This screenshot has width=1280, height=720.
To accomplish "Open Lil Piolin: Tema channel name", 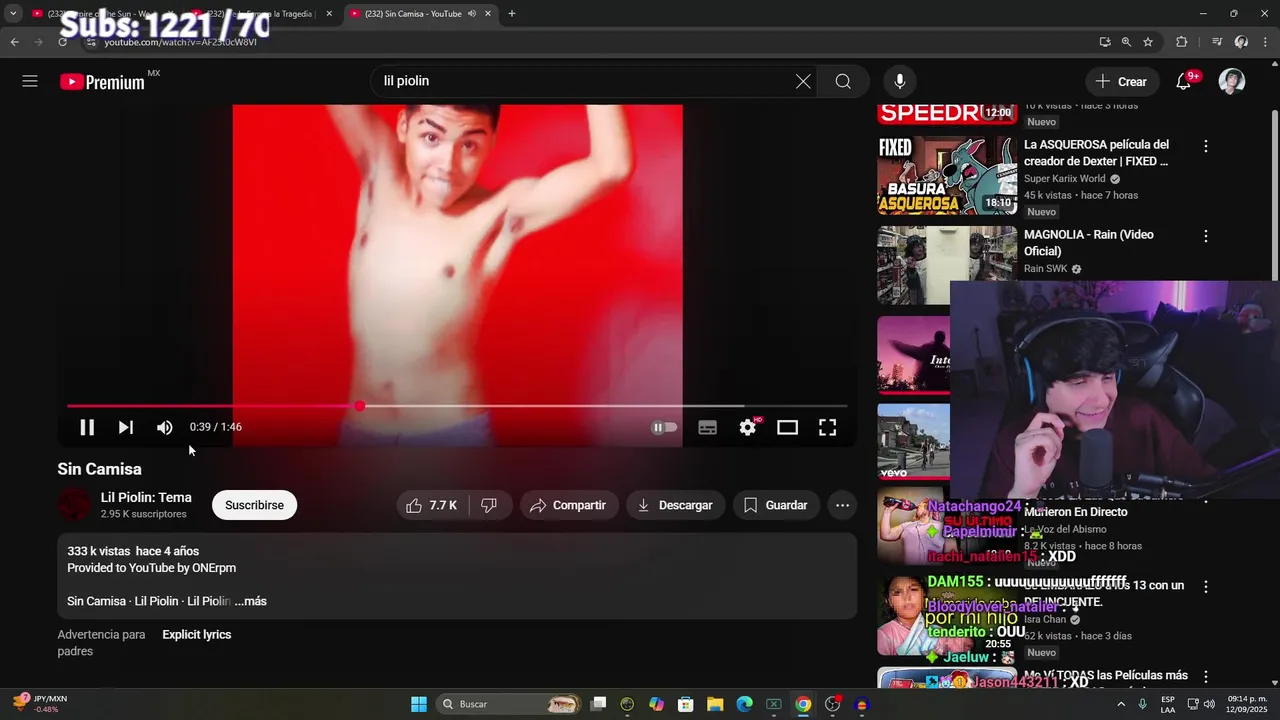I will 146,497.
